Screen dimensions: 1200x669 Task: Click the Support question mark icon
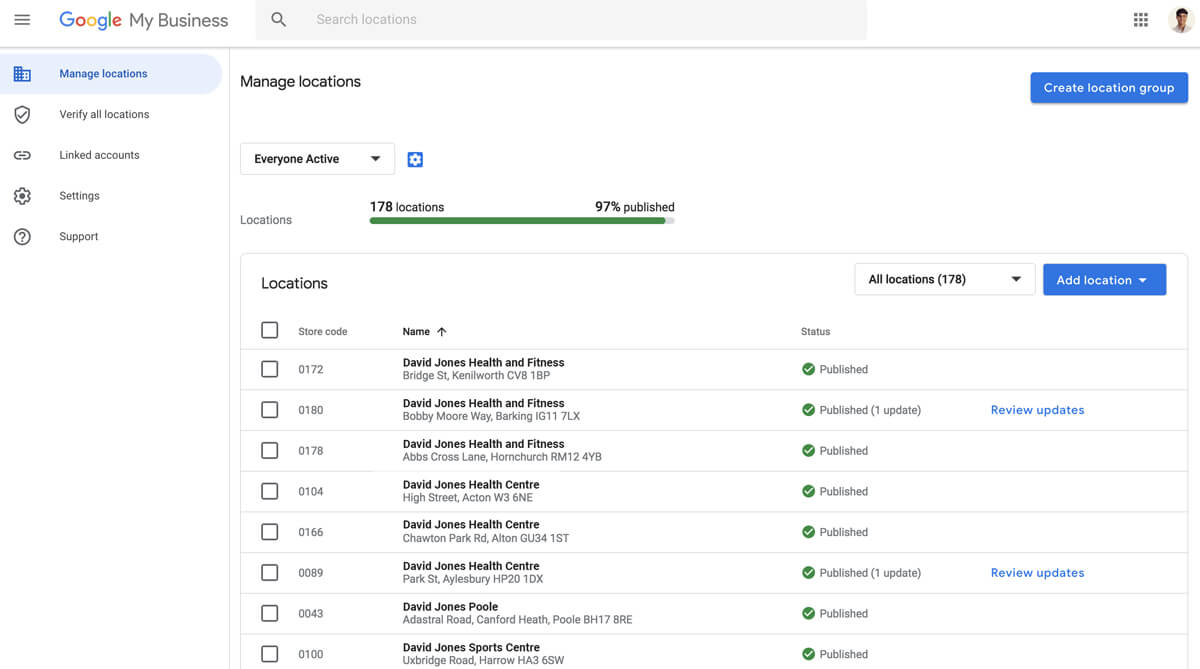(22, 237)
